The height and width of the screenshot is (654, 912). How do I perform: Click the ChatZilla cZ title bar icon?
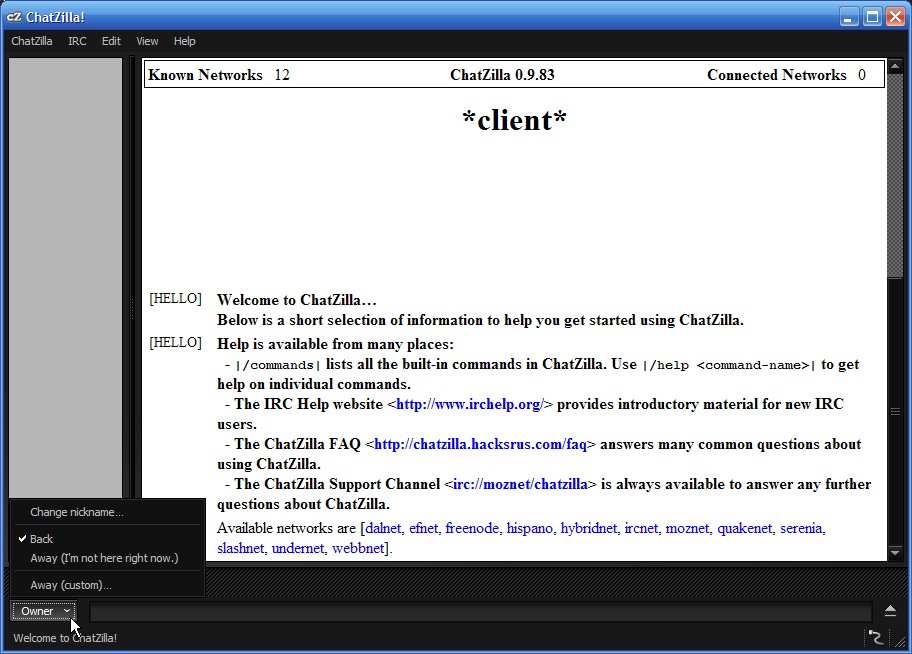(14, 17)
